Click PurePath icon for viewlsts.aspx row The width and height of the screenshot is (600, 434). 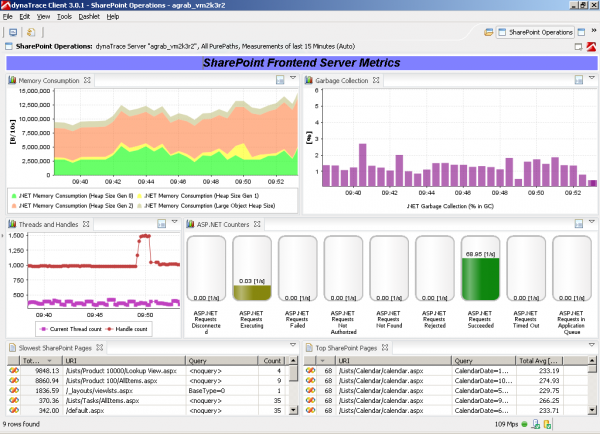coord(14,390)
